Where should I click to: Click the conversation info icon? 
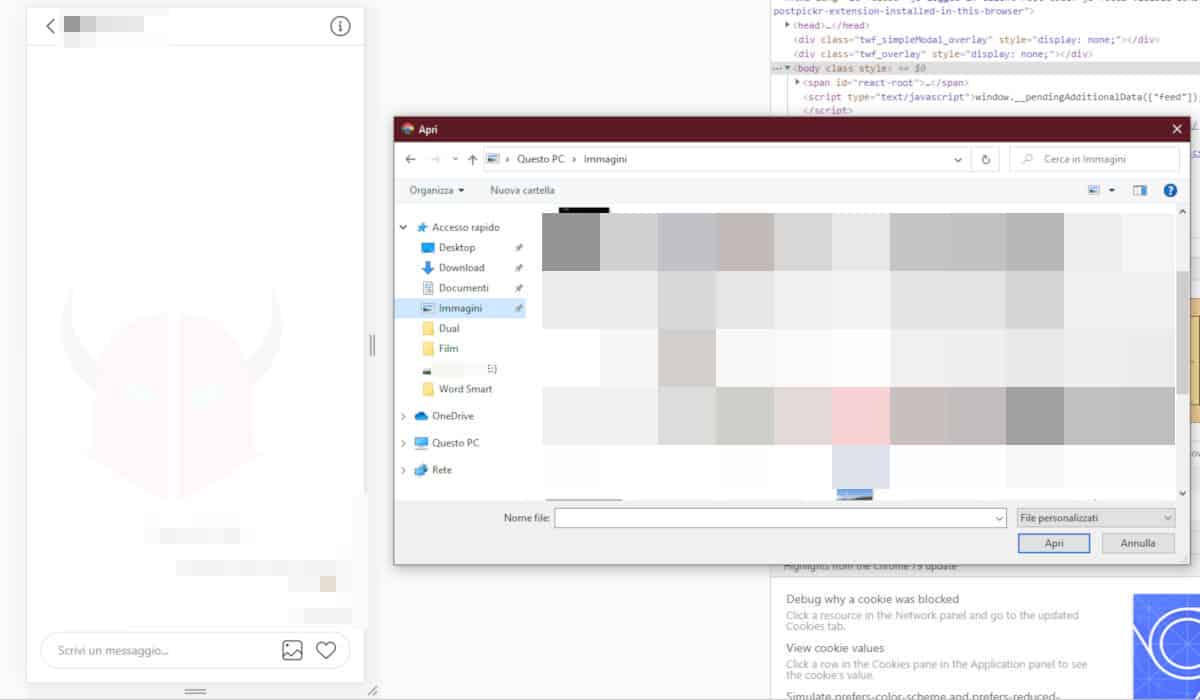pos(340,27)
